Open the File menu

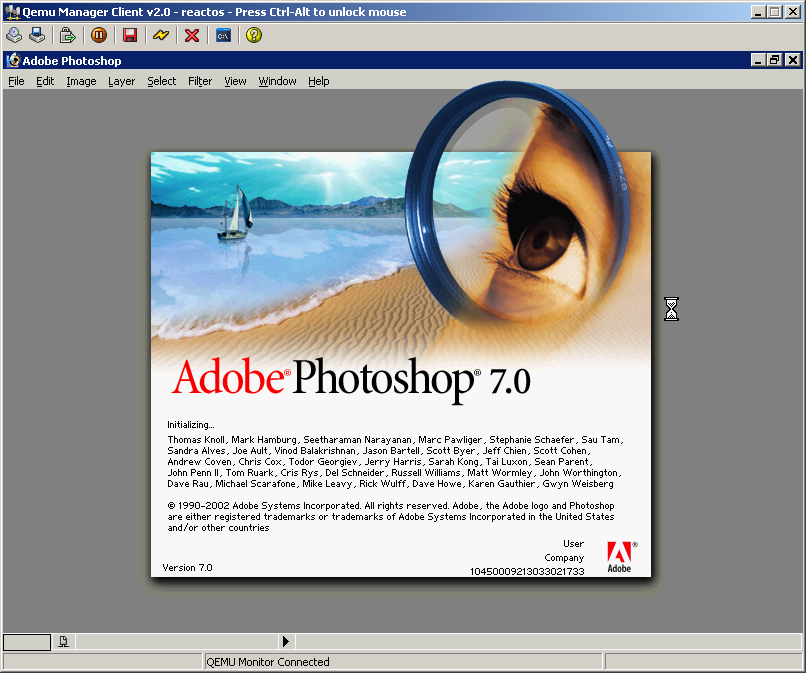pos(16,81)
